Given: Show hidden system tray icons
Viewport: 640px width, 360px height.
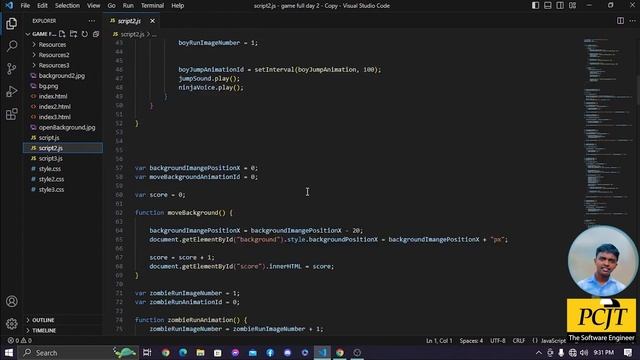Looking at the screenshot, I should pos(539,353).
